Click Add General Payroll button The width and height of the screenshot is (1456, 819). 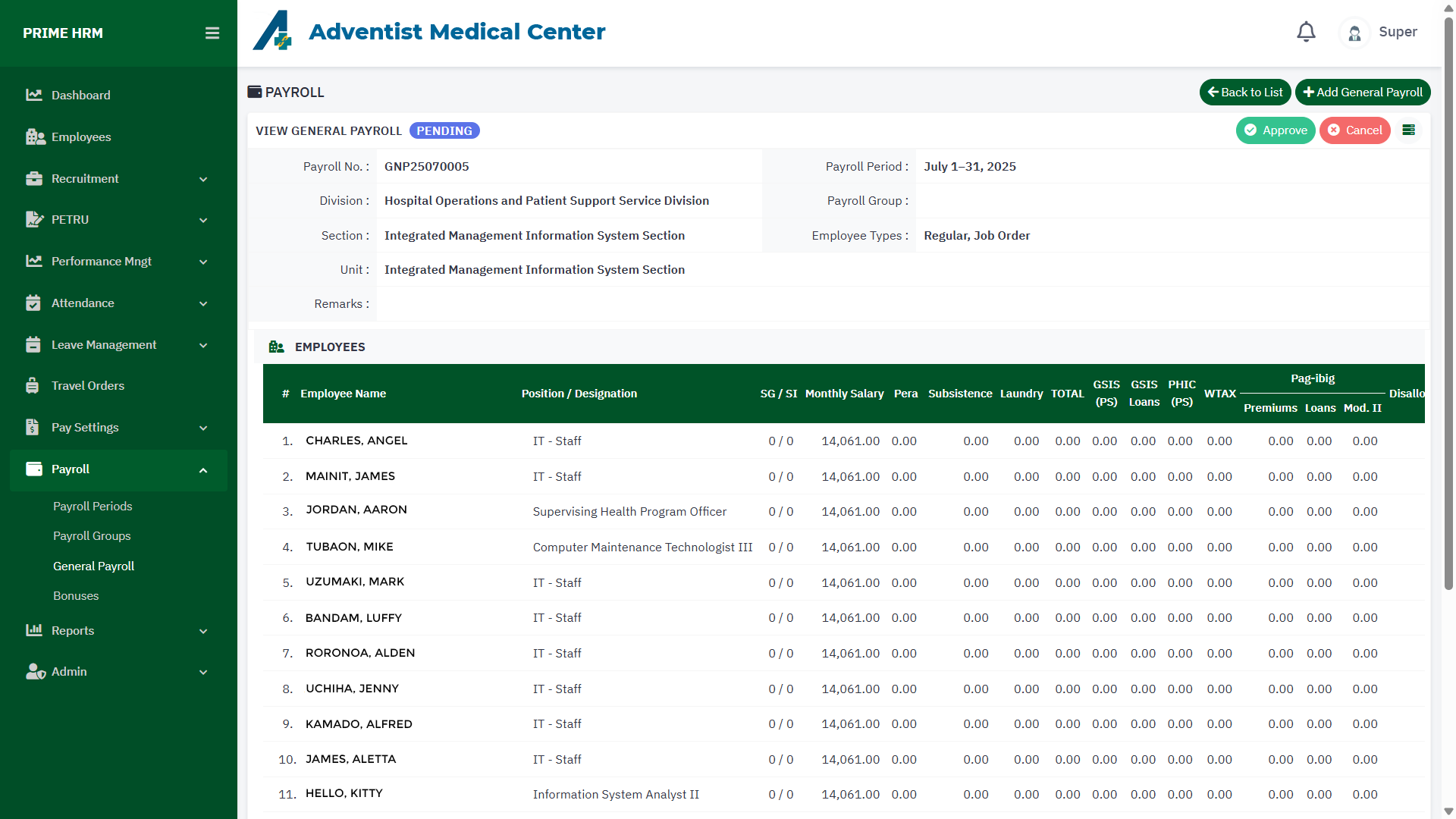tap(1362, 93)
